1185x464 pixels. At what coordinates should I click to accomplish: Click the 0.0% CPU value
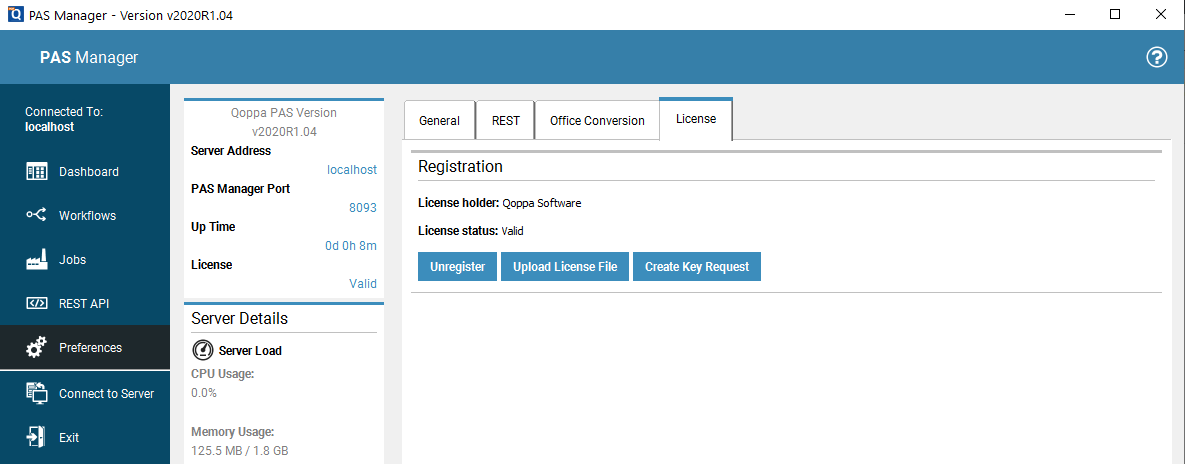pos(204,393)
